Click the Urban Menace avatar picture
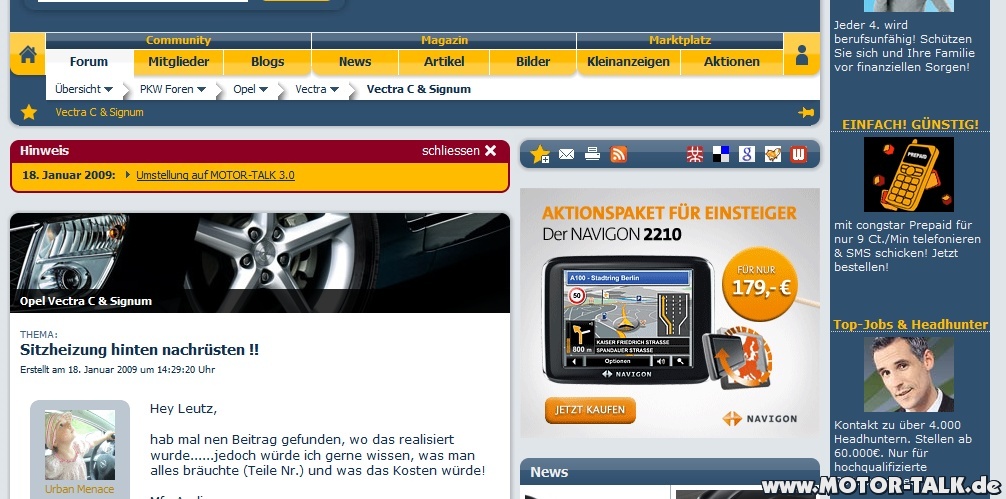This screenshot has width=1006, height=499. tap(80, 445)
